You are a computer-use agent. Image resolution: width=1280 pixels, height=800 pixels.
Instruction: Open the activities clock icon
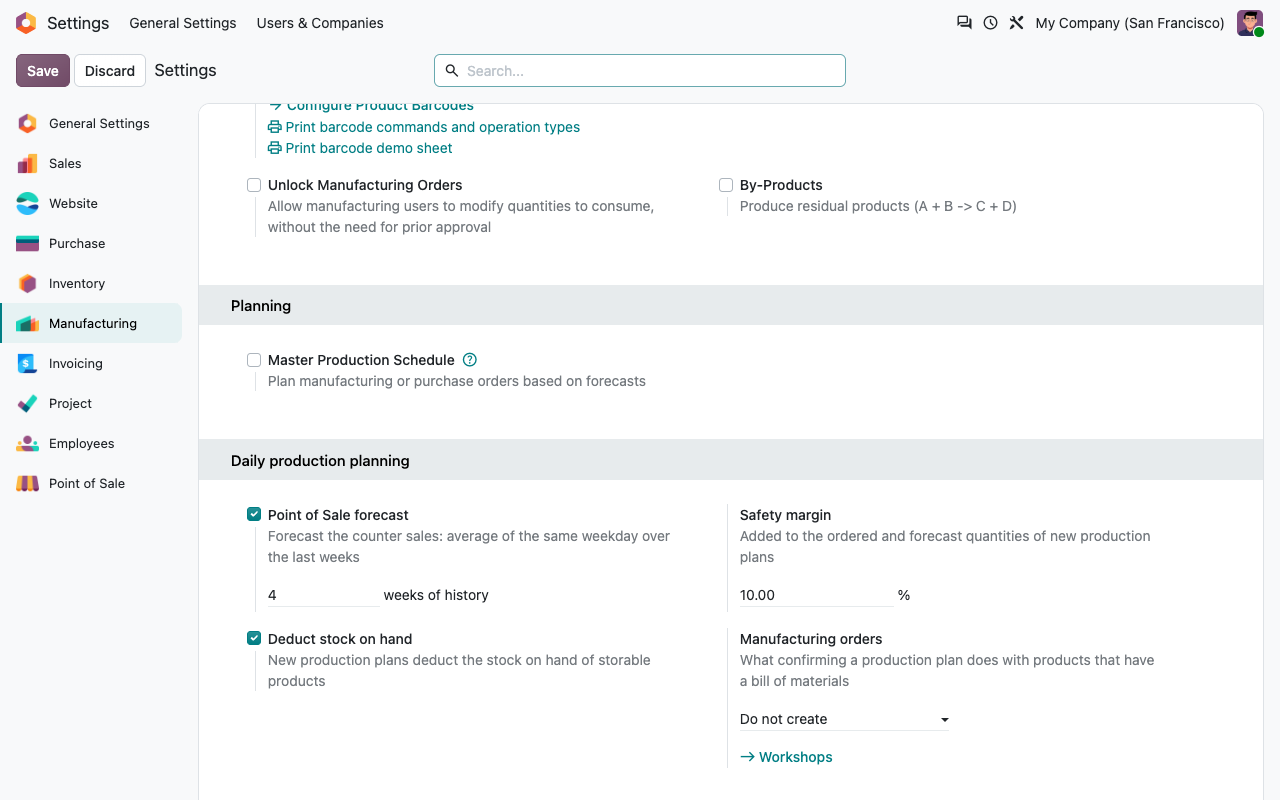(x=990, y=23)
